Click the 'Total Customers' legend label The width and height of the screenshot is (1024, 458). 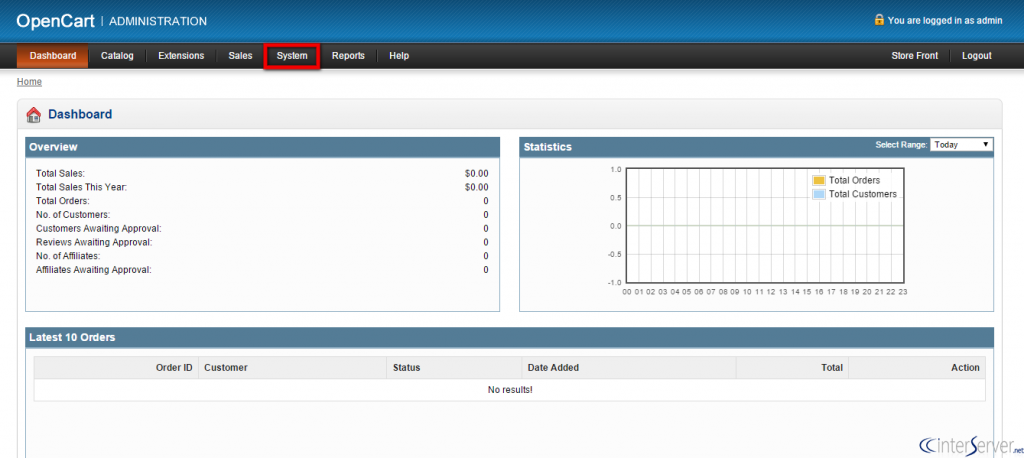(863, 194)
